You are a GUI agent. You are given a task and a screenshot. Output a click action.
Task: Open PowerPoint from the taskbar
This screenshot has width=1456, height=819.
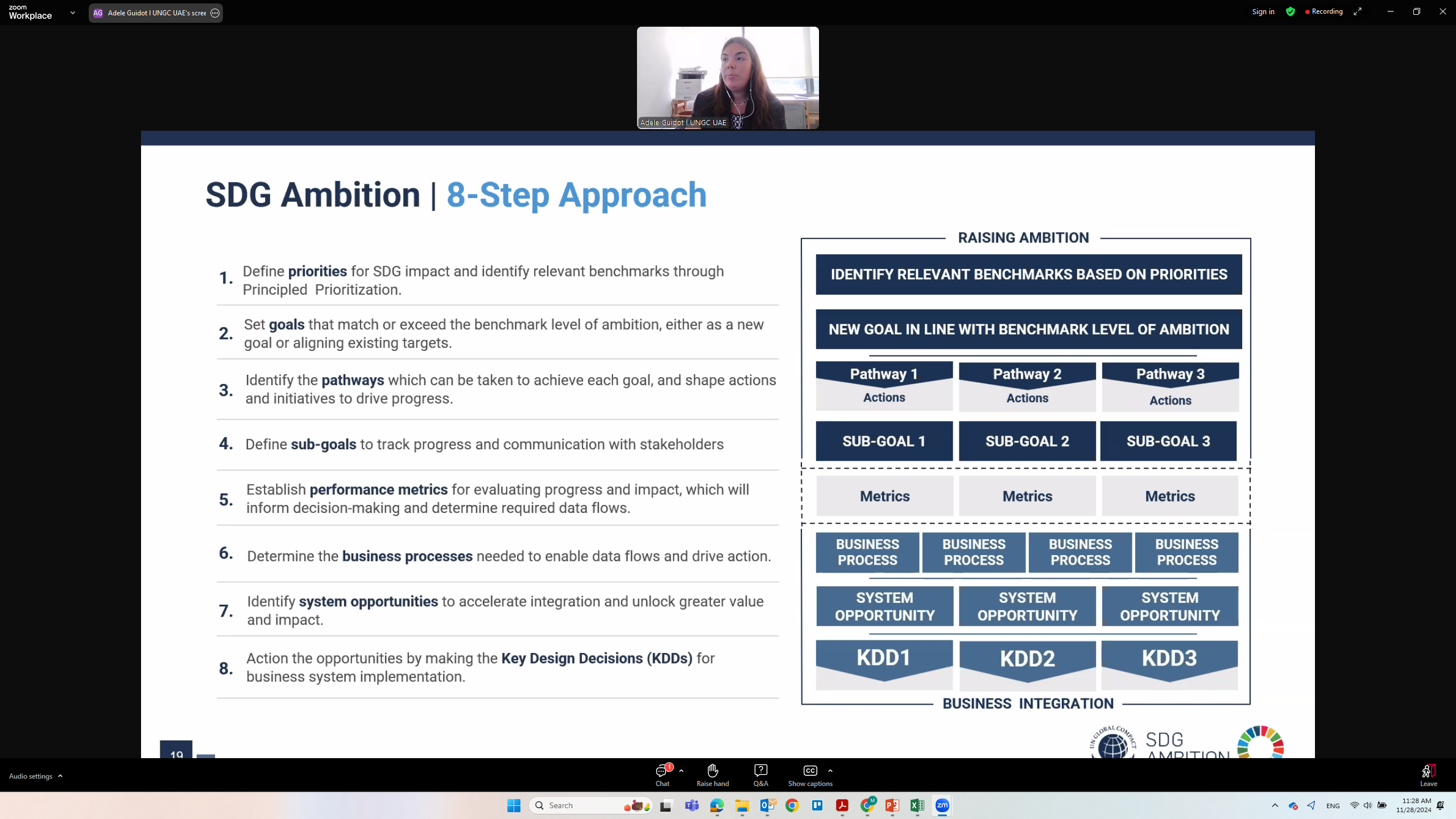tap(892, 805)
